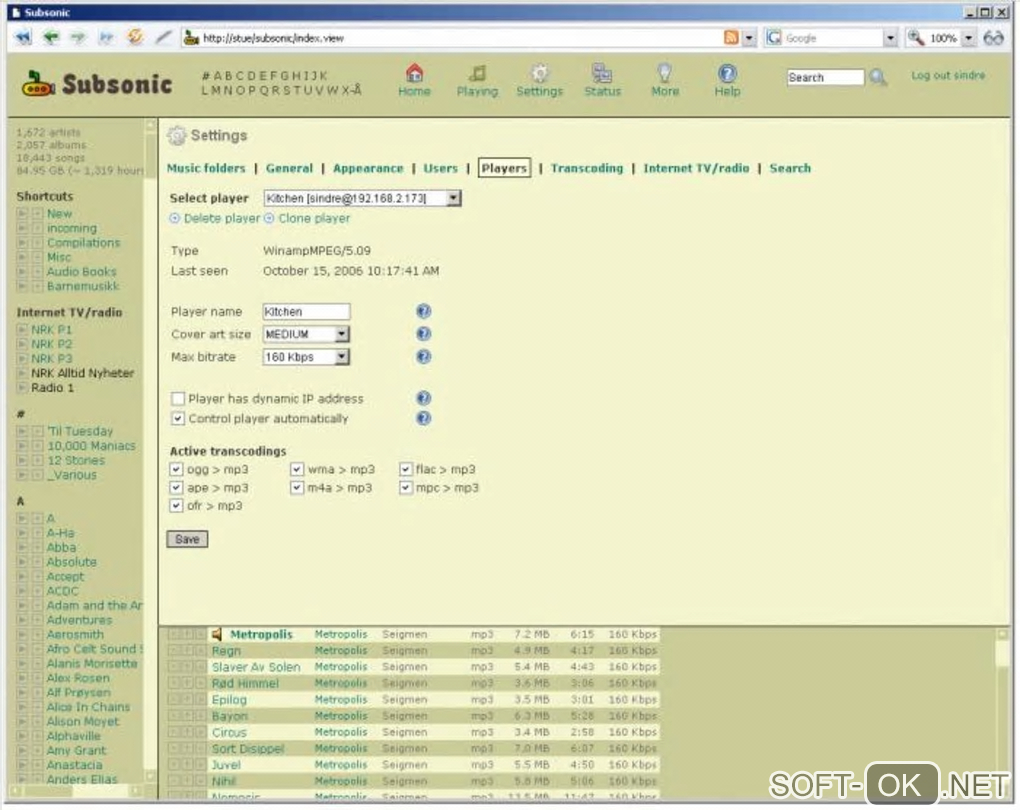This screenshot has height=810, width=1020.
Task: Open the Playing view icon
Action: click(477, 72)
